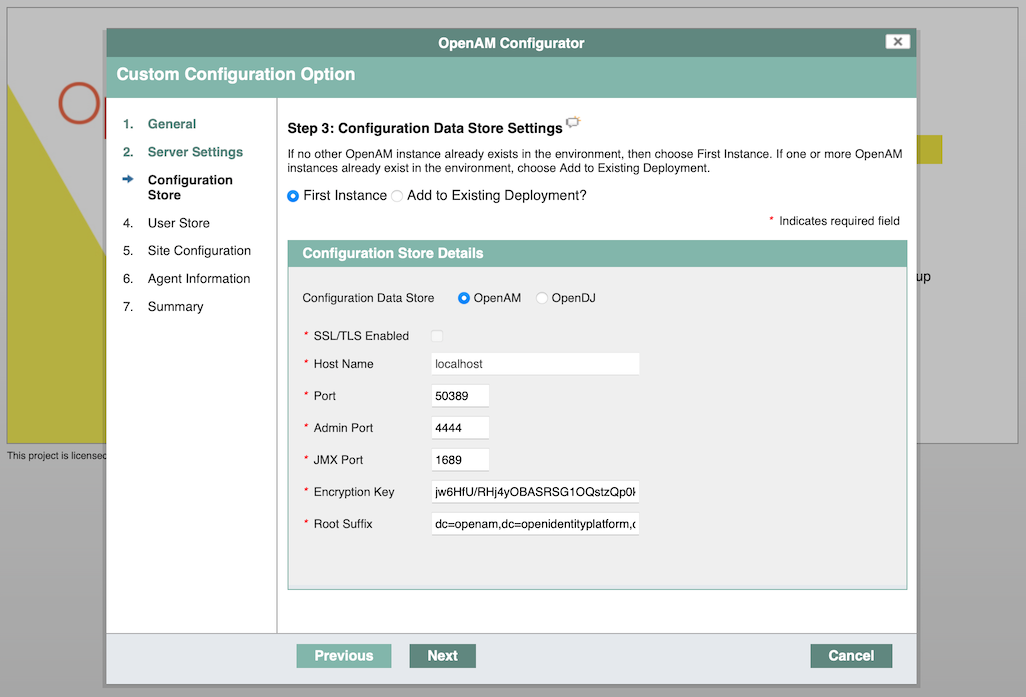Go to the General step
Image resolution: width=1026 pixels, height=697 pixels.
[x=171, y=124]
